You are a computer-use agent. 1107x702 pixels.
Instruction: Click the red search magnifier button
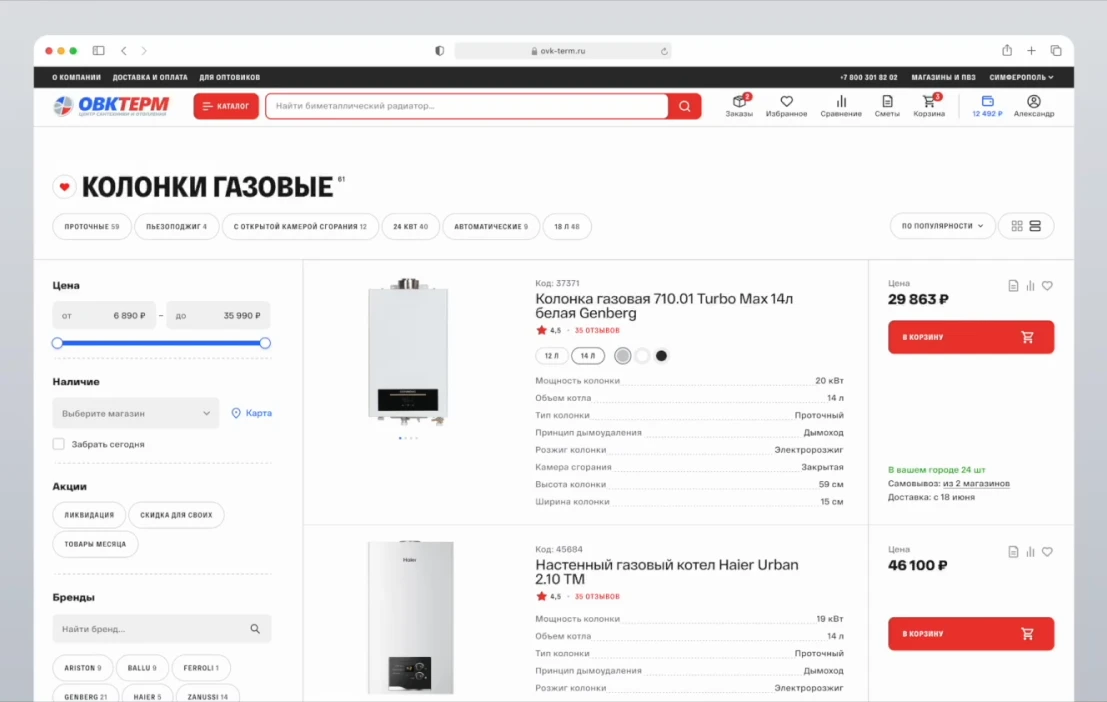[684, 106]
